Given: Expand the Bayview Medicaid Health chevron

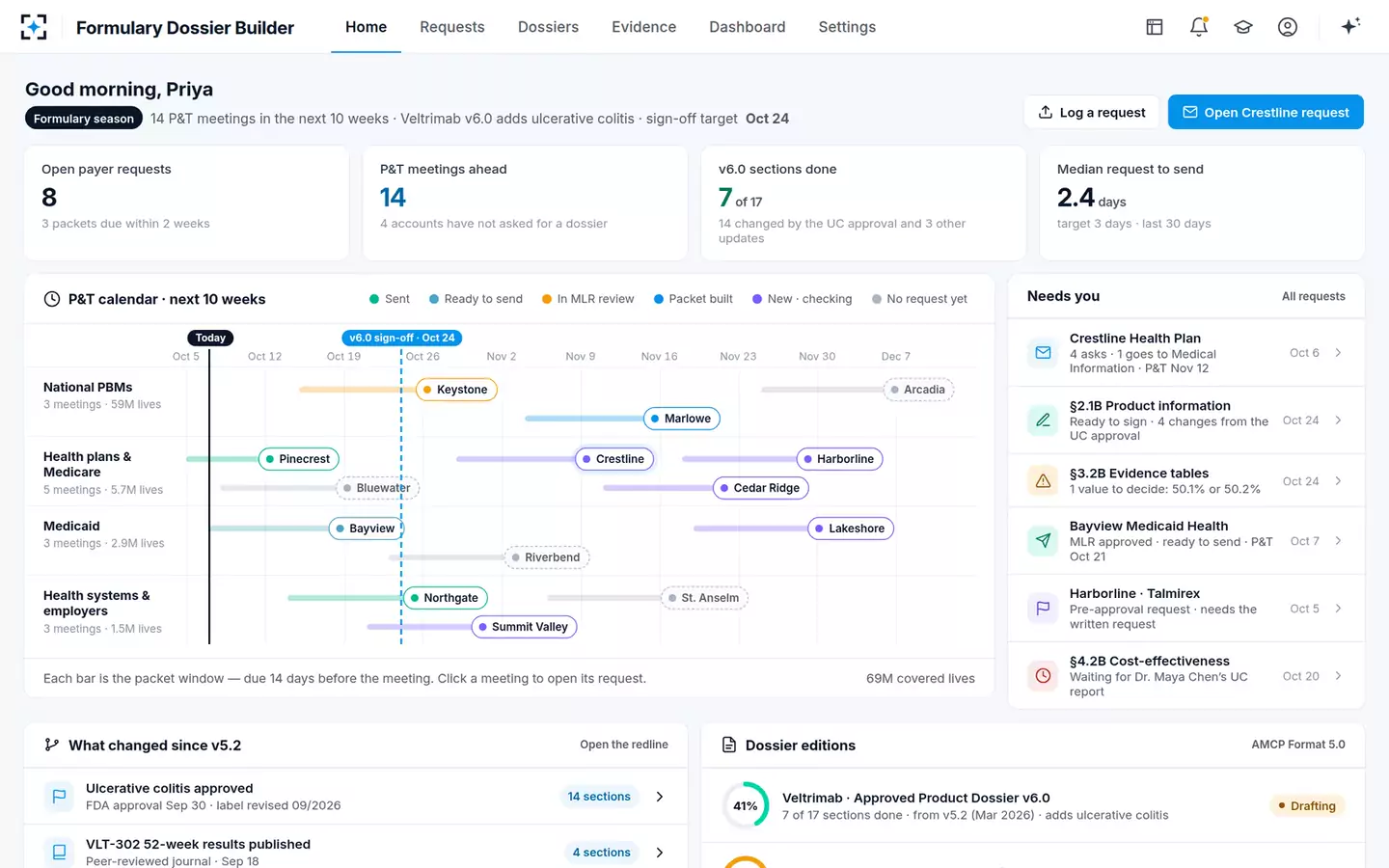Looking at the screenshot, I should [x=1338, y=541].
